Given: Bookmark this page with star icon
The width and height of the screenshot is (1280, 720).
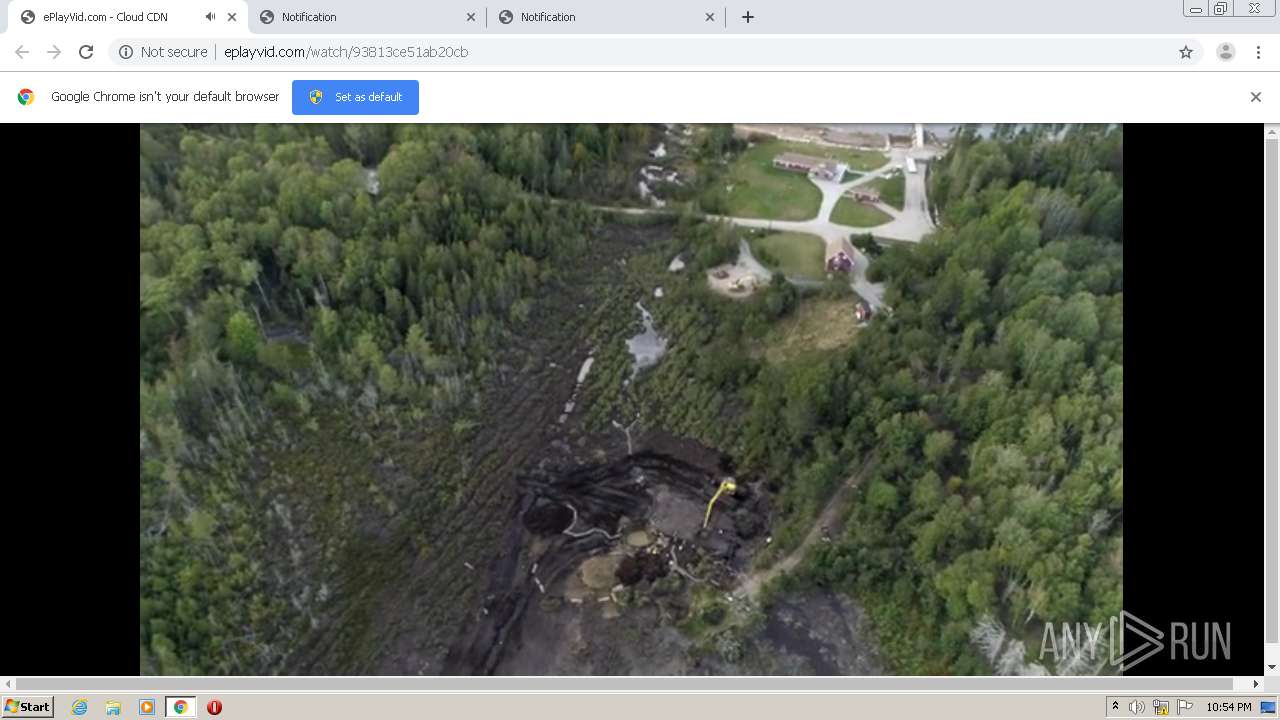Looking at the screenshot, I should (x=1186, y=52).
